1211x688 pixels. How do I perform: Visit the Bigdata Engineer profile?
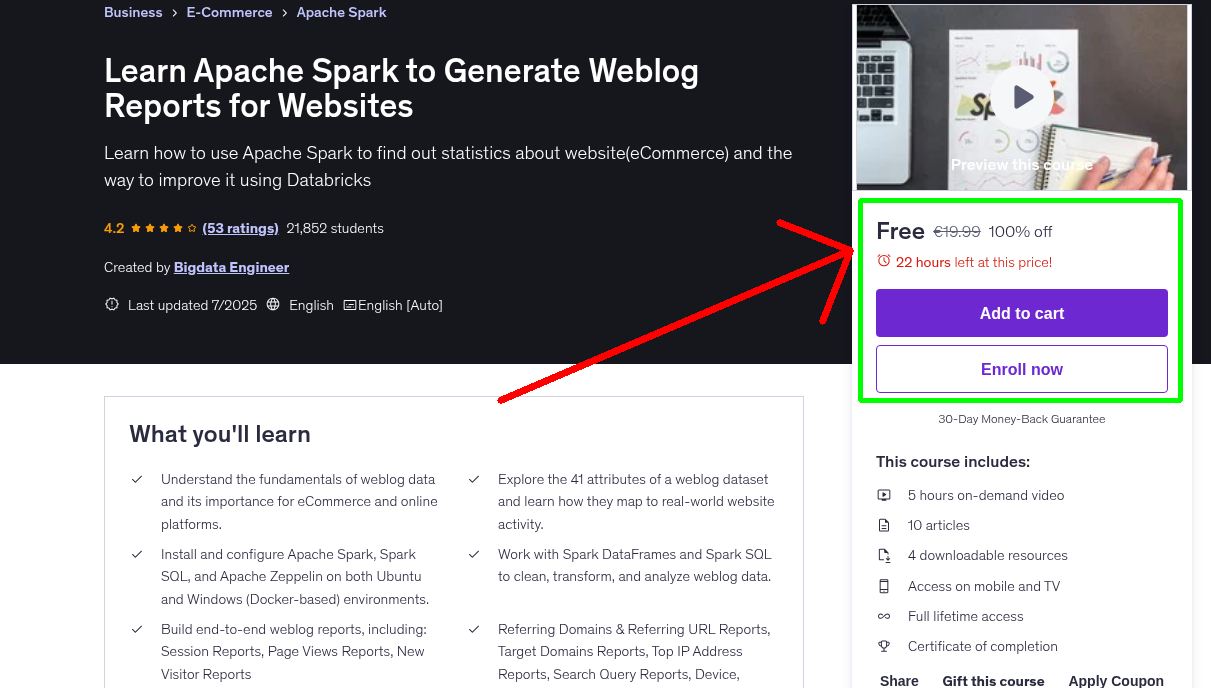[x=231, y=267]
